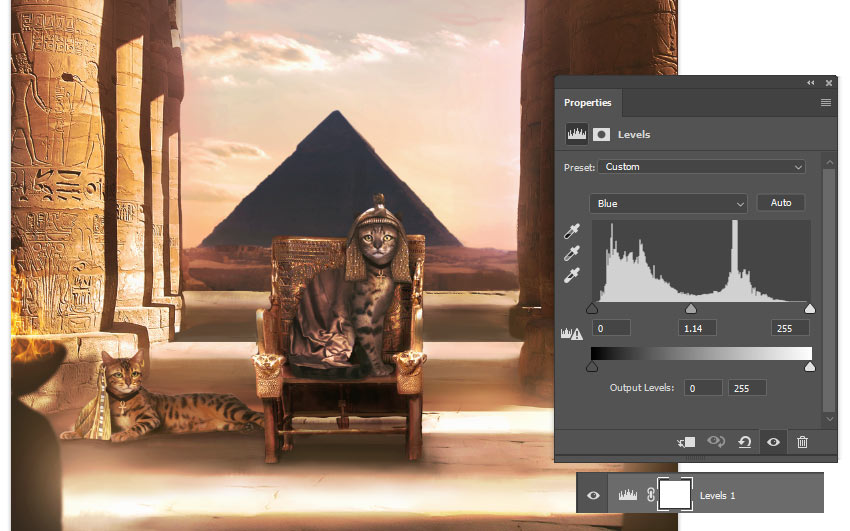View previous state of adjustment
Viewport: 850px width, 531px height.
(x=716, y=442)
